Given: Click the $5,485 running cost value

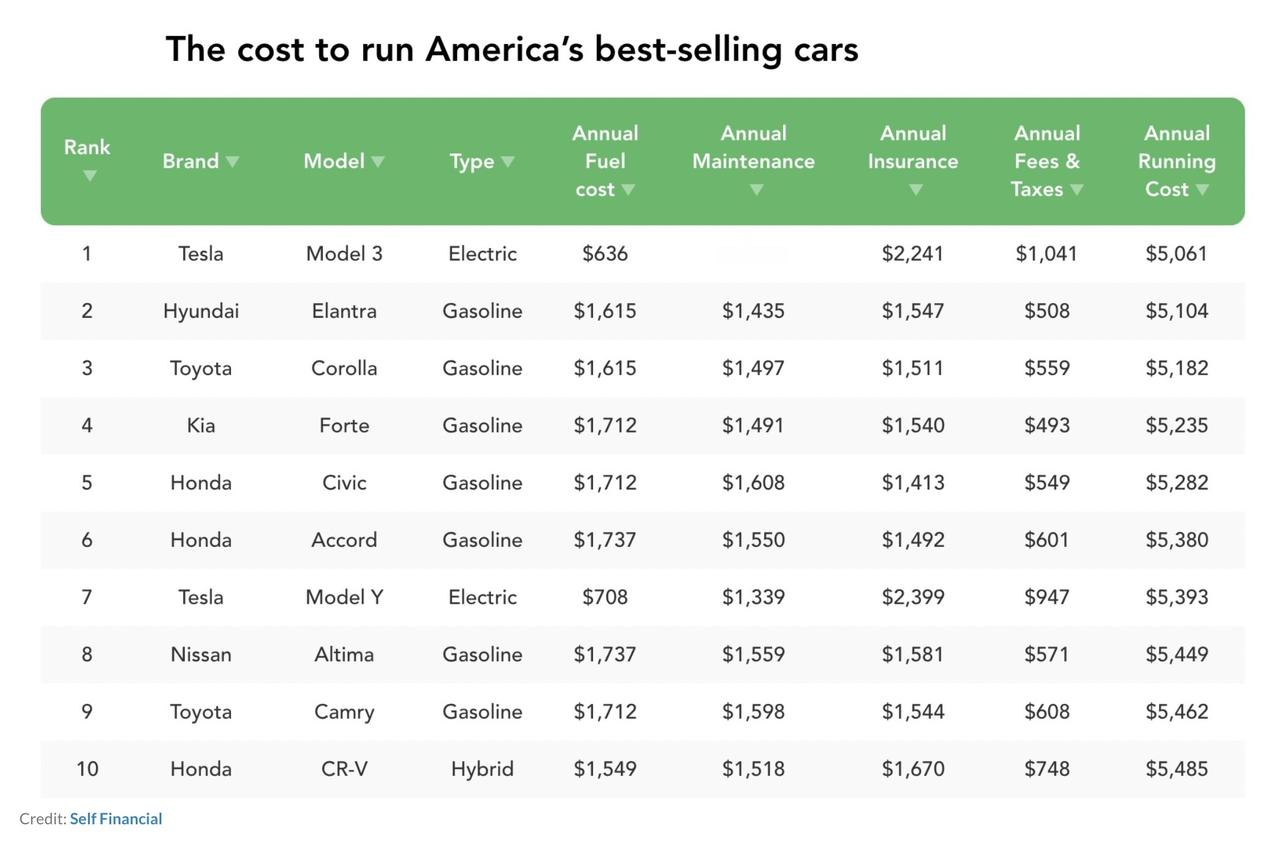Looking at the screenshot, I should [1176, 769].
